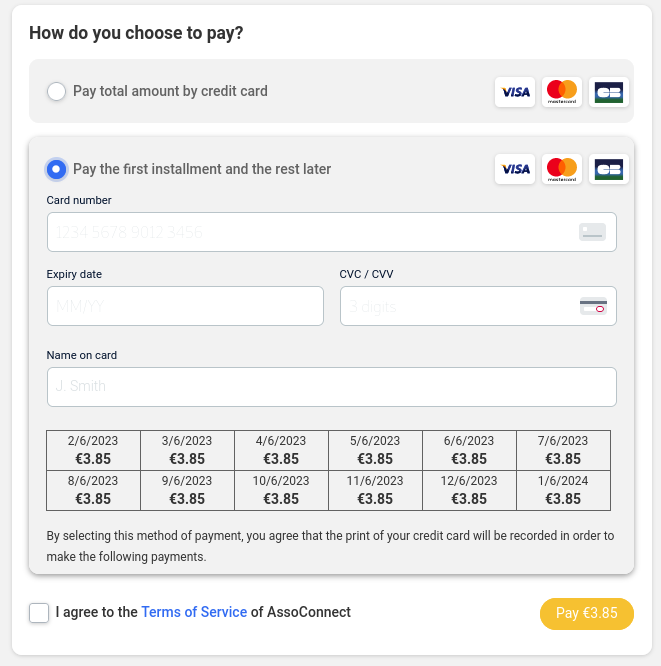Click Mastercard logo in full payment option
The image size is (661, 666).
point(562,92)
